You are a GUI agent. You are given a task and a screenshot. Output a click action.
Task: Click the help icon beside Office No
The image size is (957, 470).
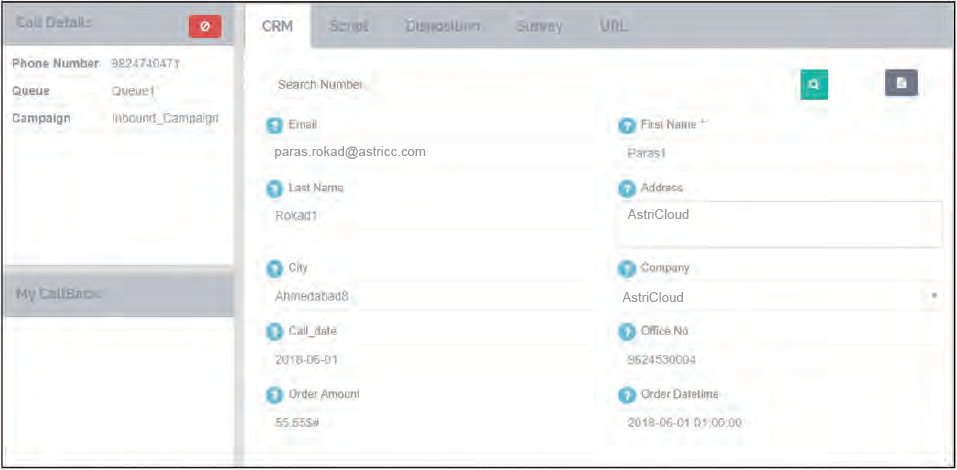point(627,332)
